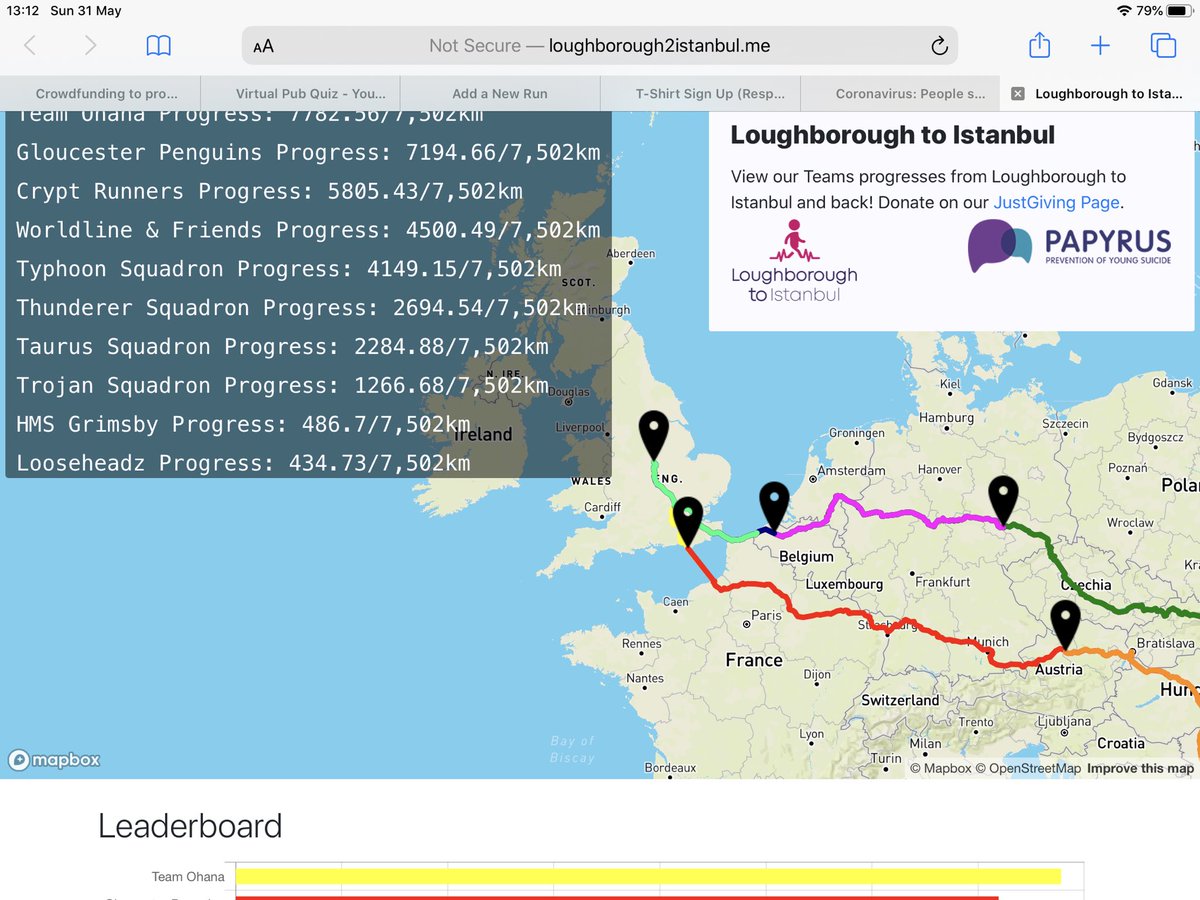Switch to T-Shirt Sign Up tab

coord(700,94)
